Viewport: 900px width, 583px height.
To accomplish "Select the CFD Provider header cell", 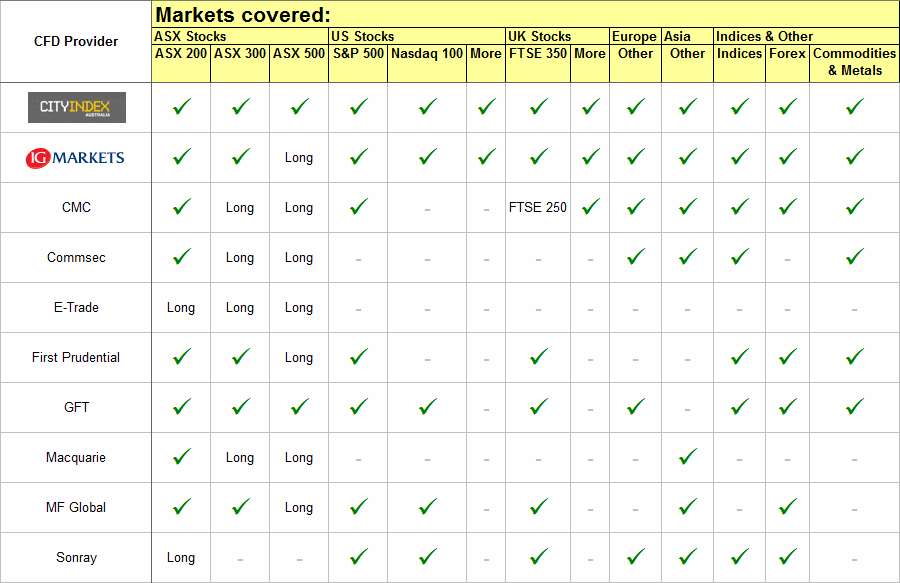I will pyautogui.click(x=76, y=41).
